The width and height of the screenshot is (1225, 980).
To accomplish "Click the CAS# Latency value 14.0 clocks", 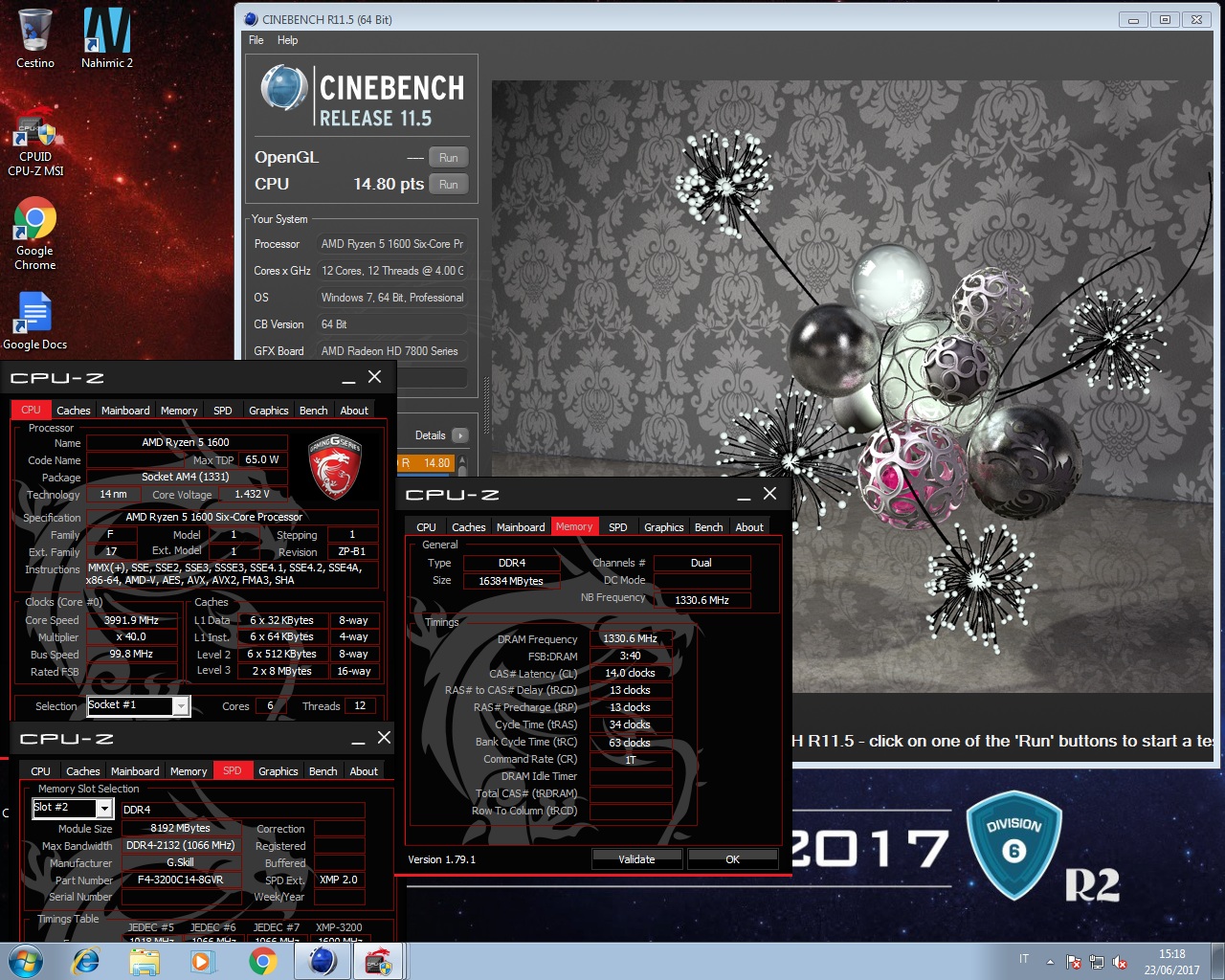I will (x=630, y=674).
